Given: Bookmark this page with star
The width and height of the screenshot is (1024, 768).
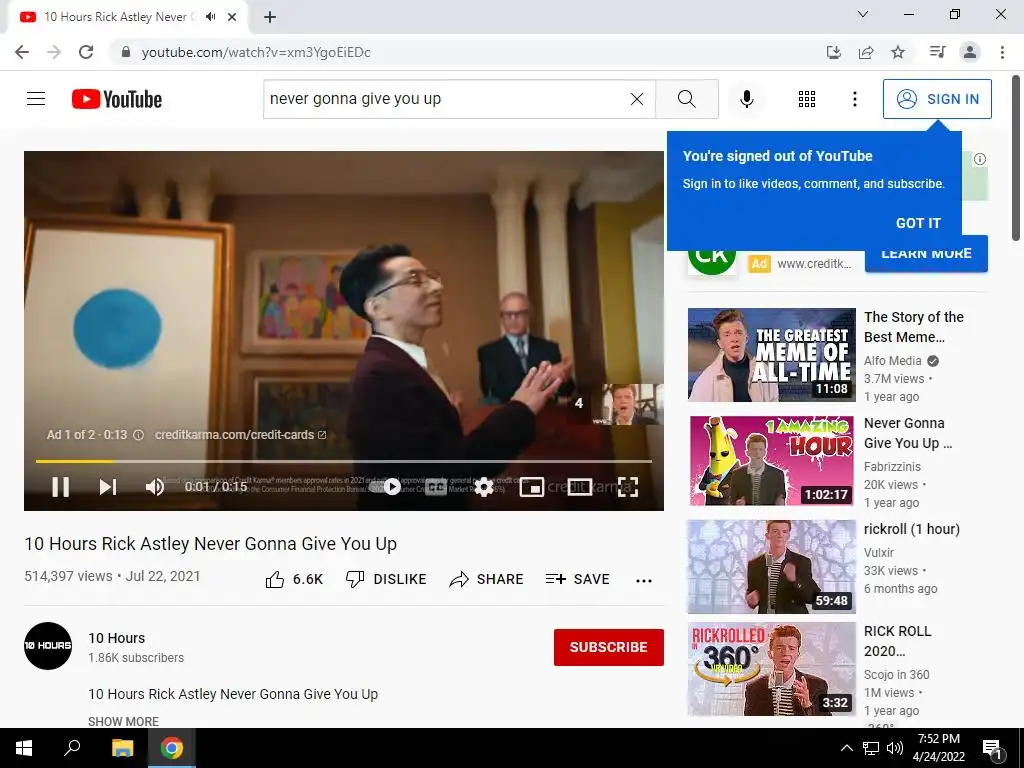Looking at the screenshot, I should tap(898, 52).
